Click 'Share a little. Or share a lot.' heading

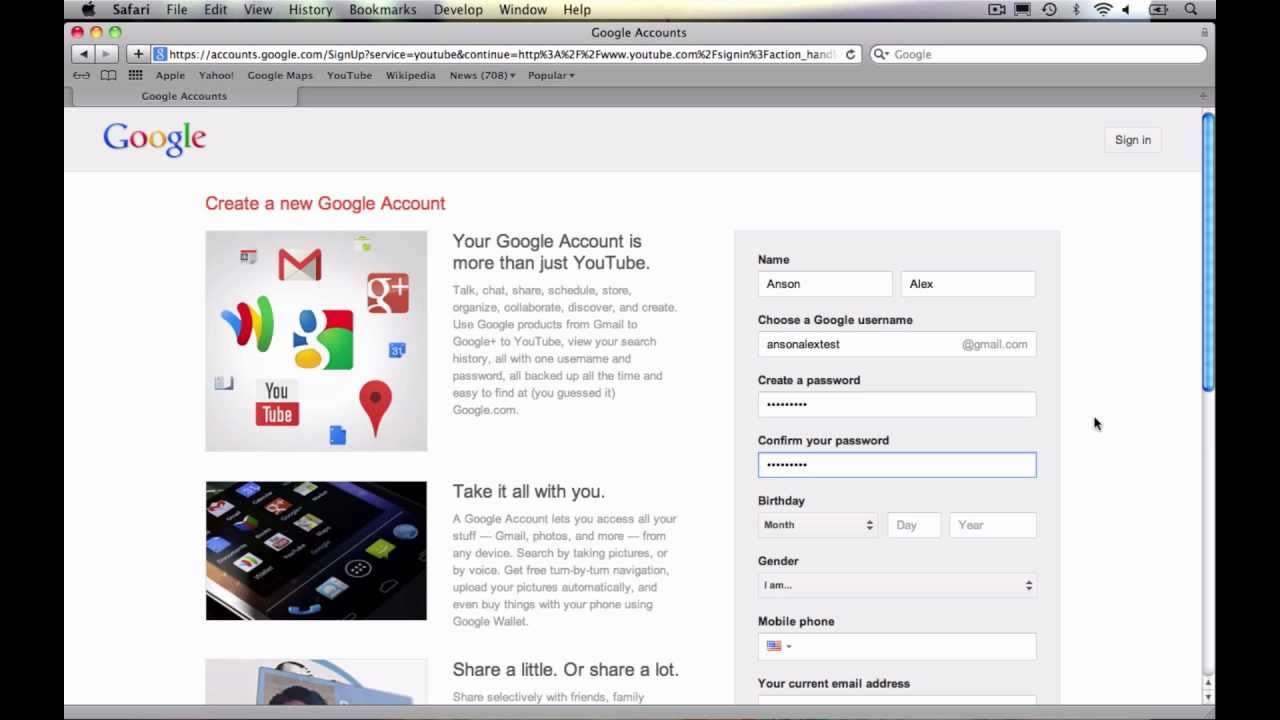click(565, 669)
